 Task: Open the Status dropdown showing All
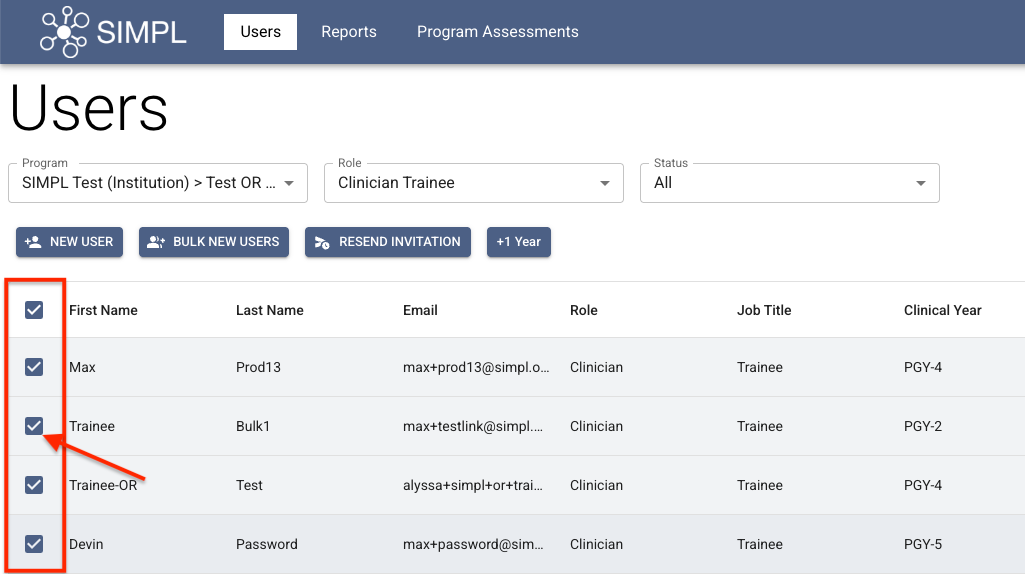point(790,183)
